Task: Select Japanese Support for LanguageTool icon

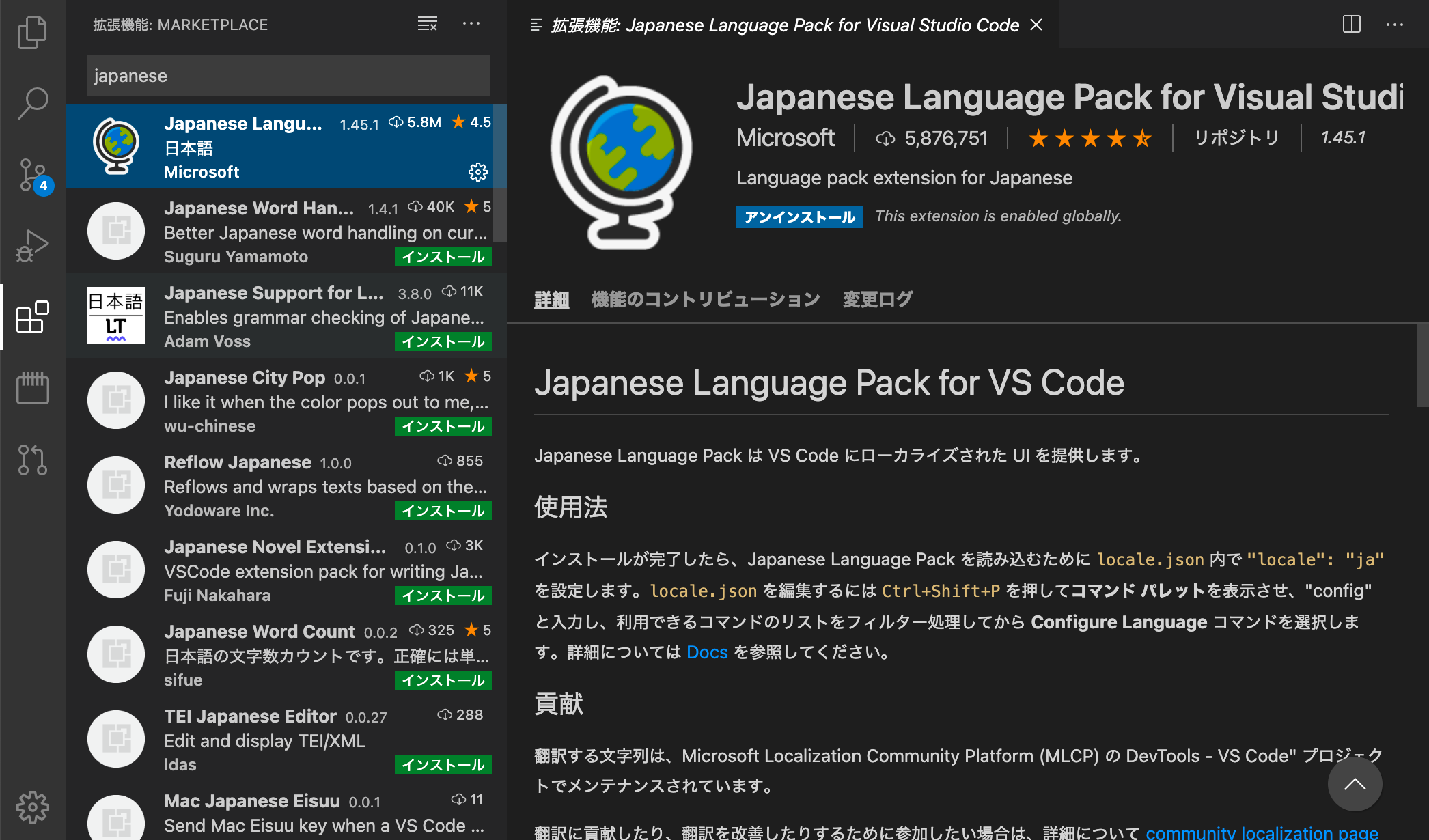Action: pyautogui.click(x=116, y=316)
